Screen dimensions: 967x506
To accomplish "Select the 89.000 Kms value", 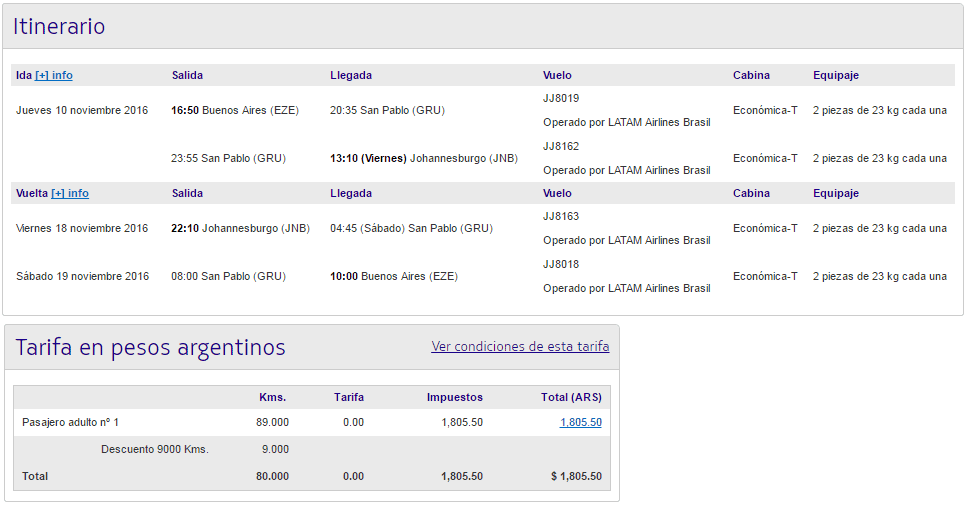I will point(272,422).
